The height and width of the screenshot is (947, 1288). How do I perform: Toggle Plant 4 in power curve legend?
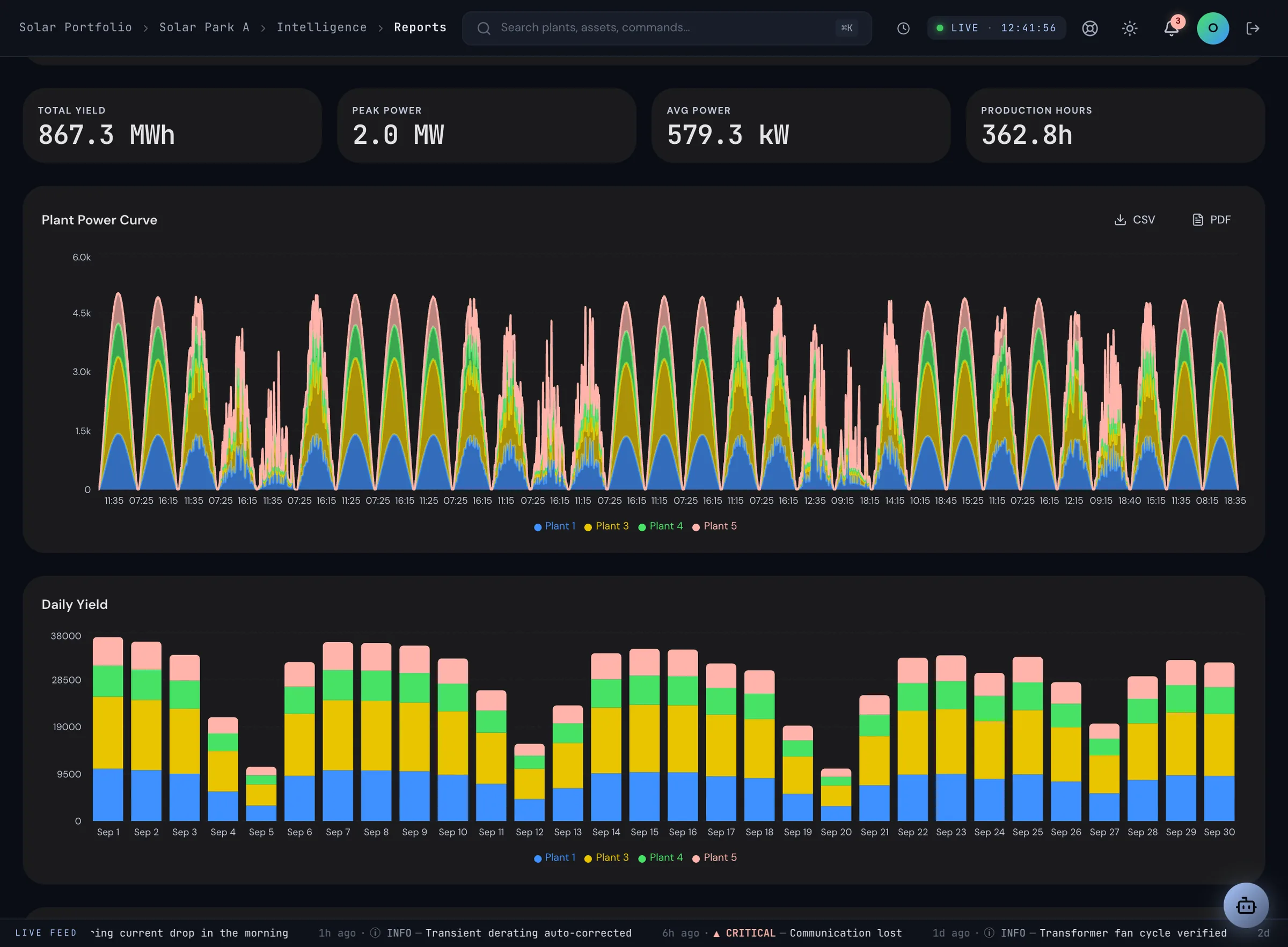pyautogui.click(x=660, y=526)
